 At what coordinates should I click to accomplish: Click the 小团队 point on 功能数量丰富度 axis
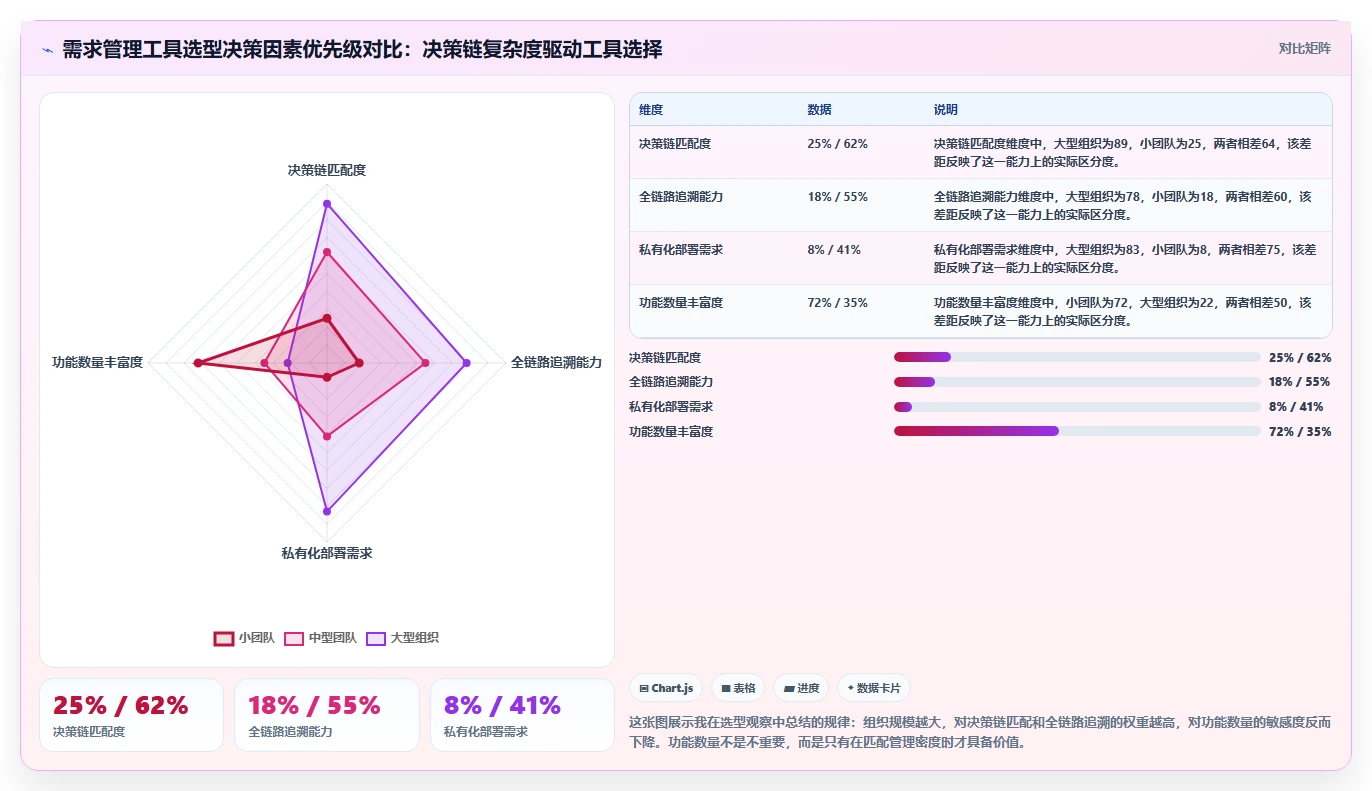pos(198,363)
